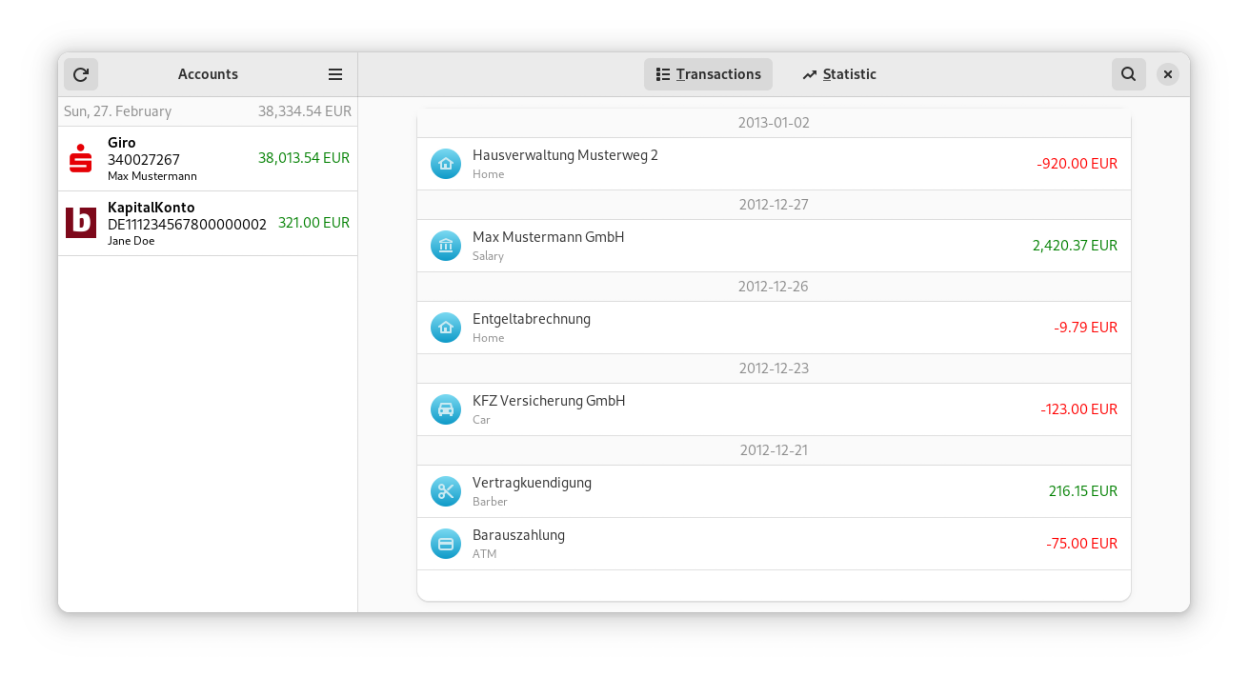Image resolution: width=1248 pixels, height=676 pixels.
Task: Click the KapitalKonto bank logo icon
Action: click(81, 223)
